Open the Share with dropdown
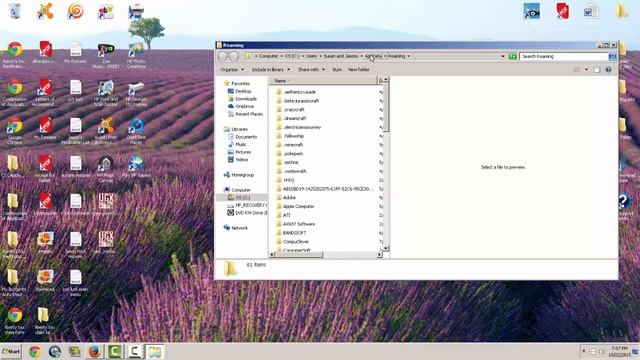This screenshot has width=640, height=360. click(311, 70)
